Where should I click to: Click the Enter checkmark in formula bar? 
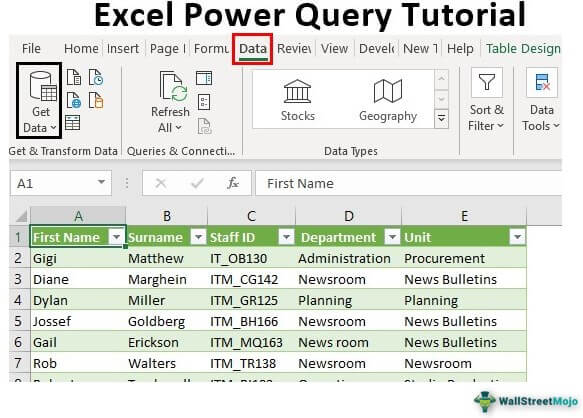[197, 183]
